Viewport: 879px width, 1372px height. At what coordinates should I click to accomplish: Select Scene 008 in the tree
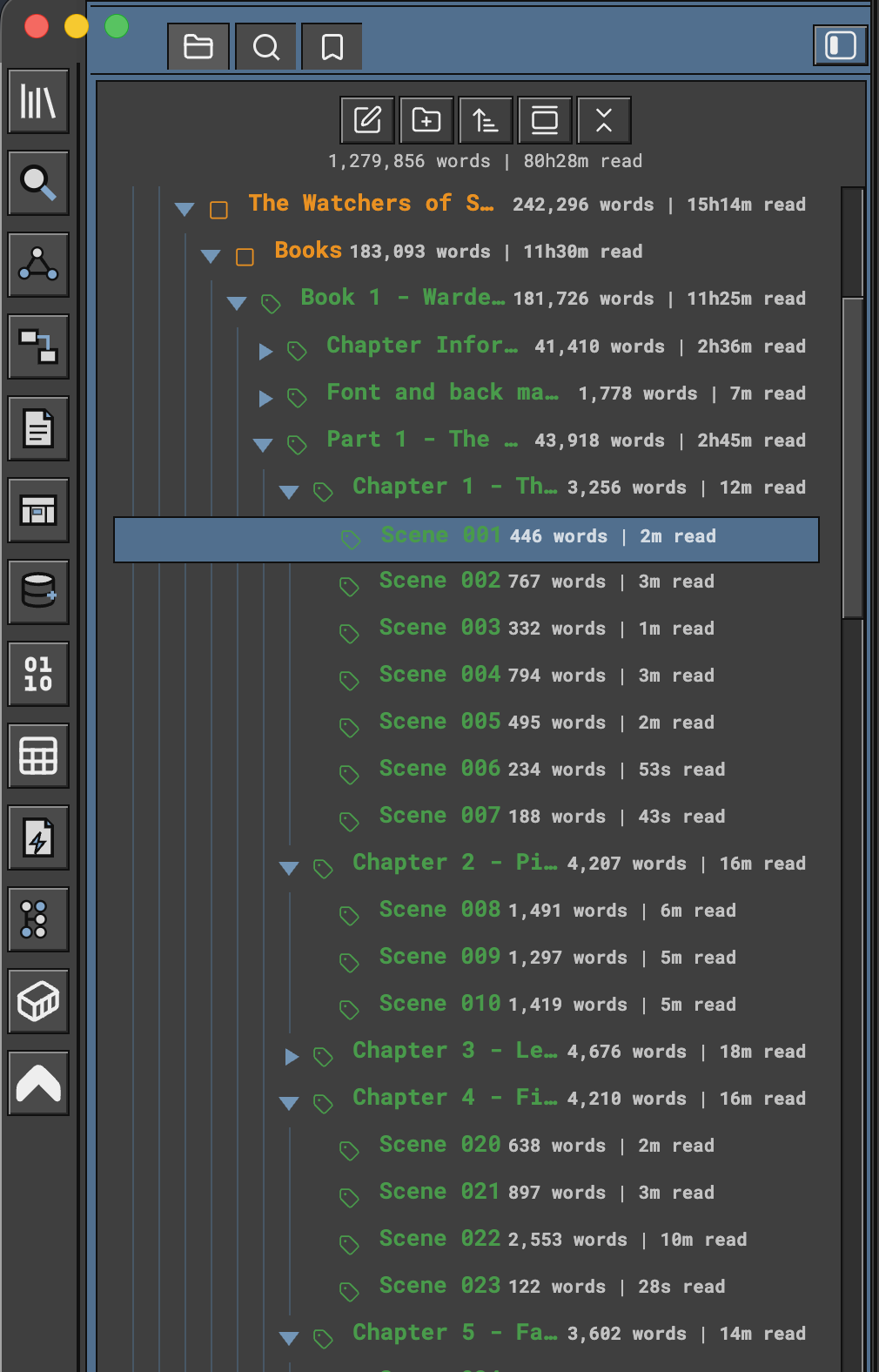tap(439, 910)
